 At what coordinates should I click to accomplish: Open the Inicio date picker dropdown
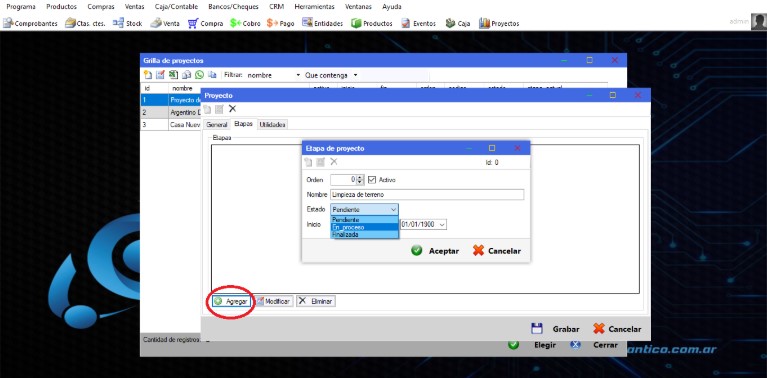(x=442, y=224)
